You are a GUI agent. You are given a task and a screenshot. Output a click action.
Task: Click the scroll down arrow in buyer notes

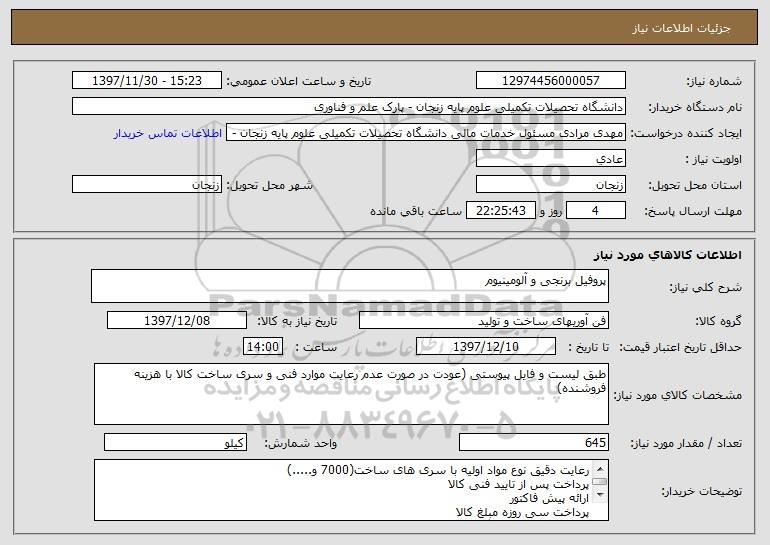tap(600, 495)
